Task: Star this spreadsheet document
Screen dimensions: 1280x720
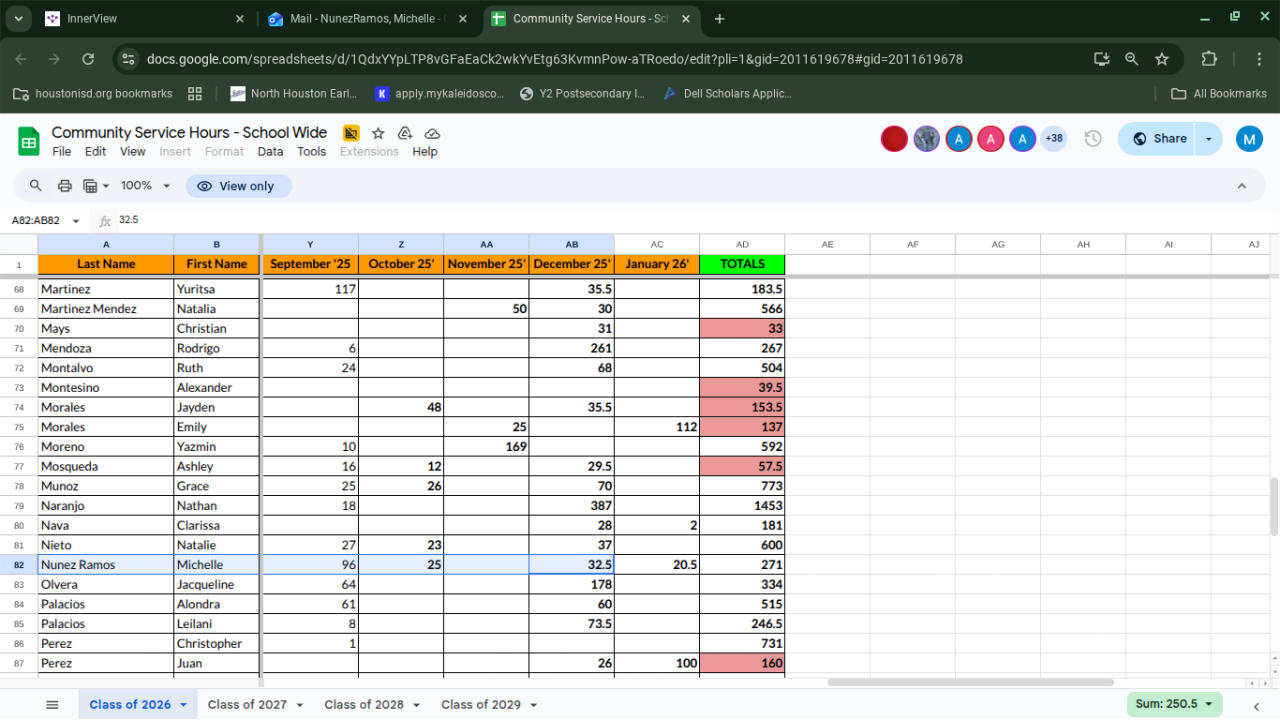Action: 378,133
